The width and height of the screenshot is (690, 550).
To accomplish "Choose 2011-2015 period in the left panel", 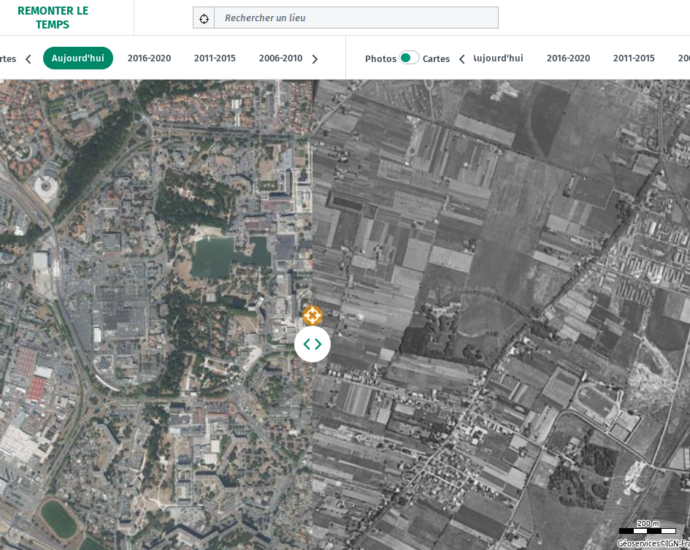I will 215,58.
